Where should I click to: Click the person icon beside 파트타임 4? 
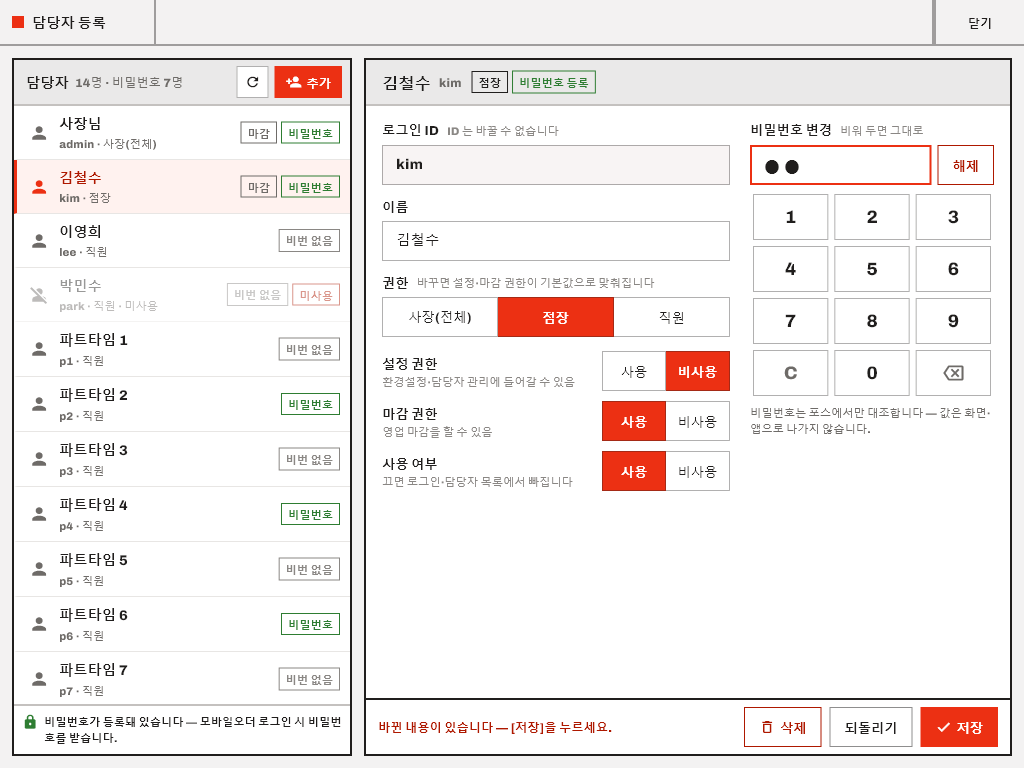click(x=39, y=514)
